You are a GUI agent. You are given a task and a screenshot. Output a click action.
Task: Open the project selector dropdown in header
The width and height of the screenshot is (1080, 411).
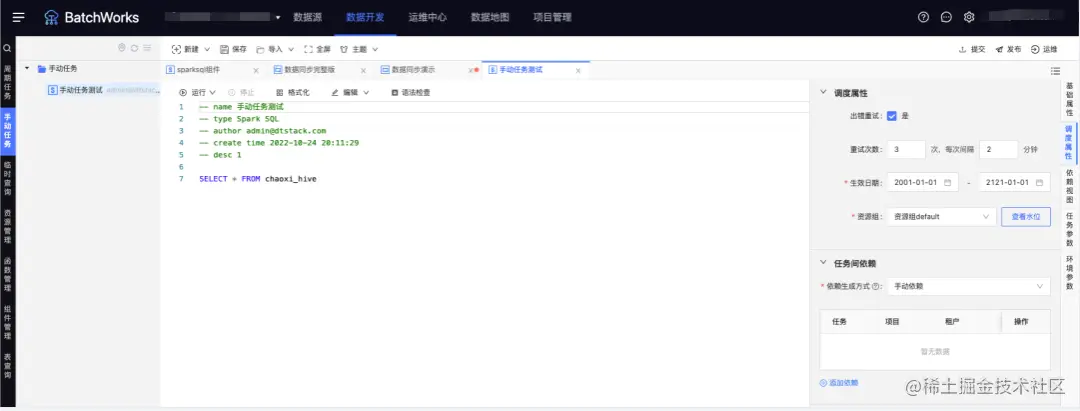pyautogui.click(x=224, y=17)
